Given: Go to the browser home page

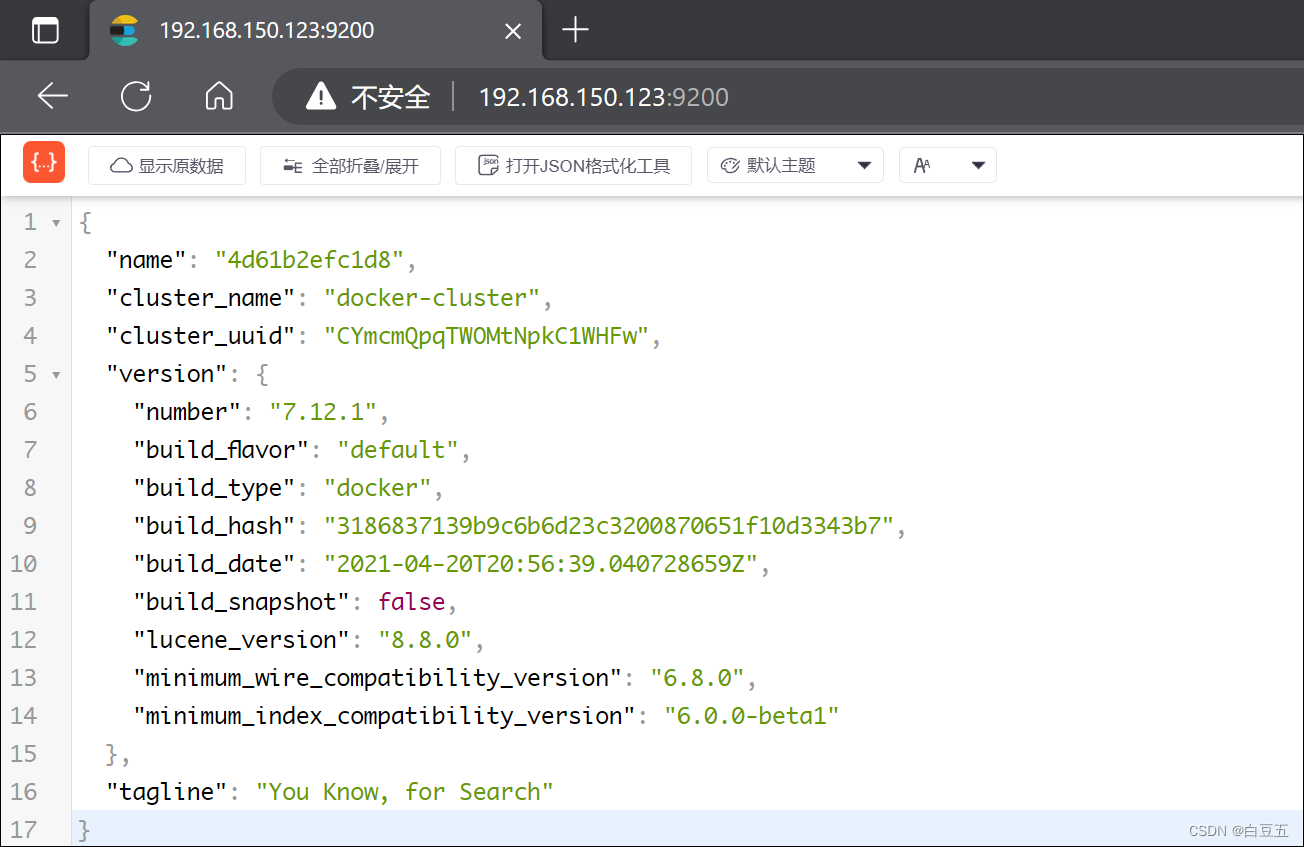Looking at the screenshot, I should pos(219,96).
